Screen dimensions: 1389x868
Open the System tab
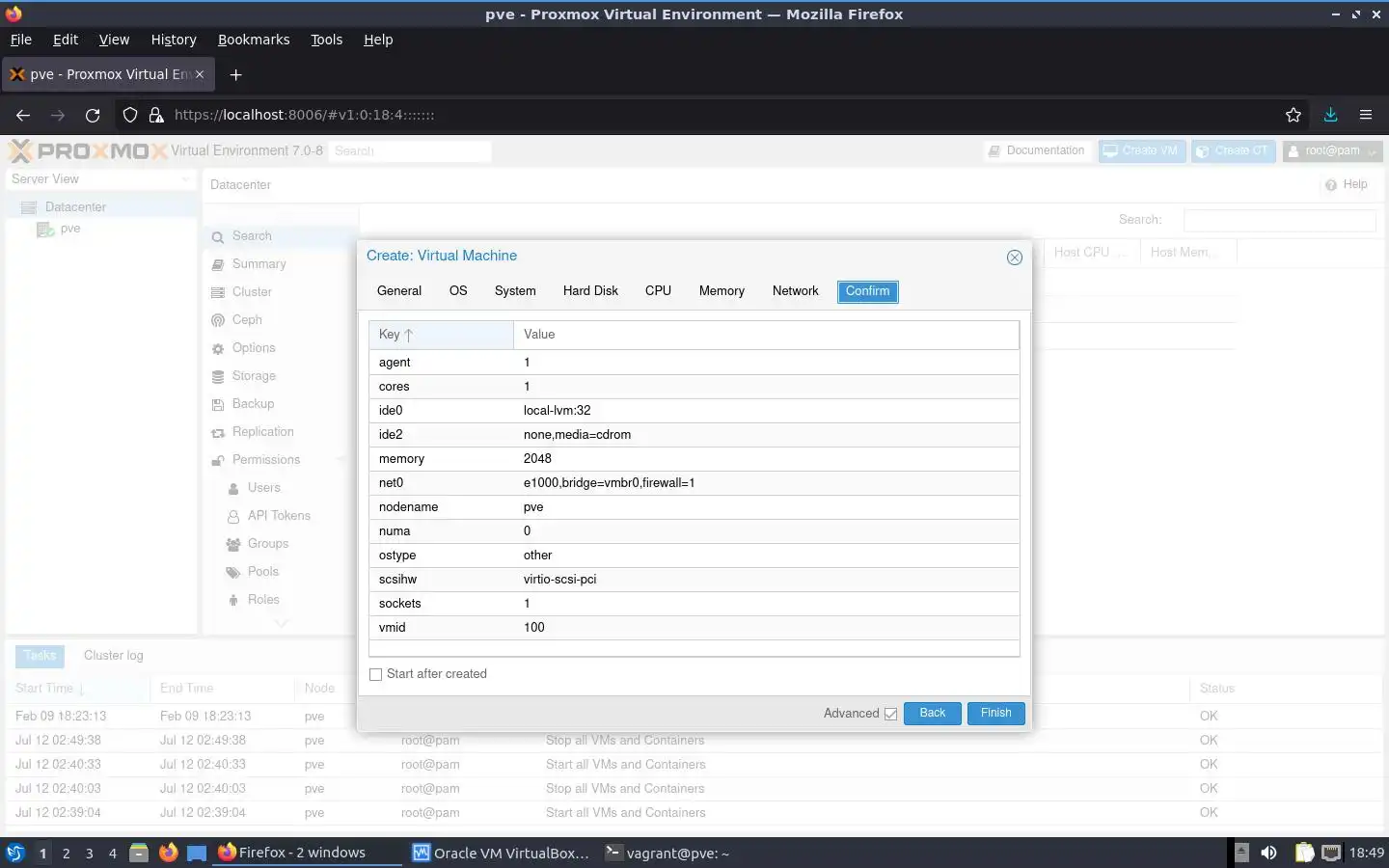[515, 291]
